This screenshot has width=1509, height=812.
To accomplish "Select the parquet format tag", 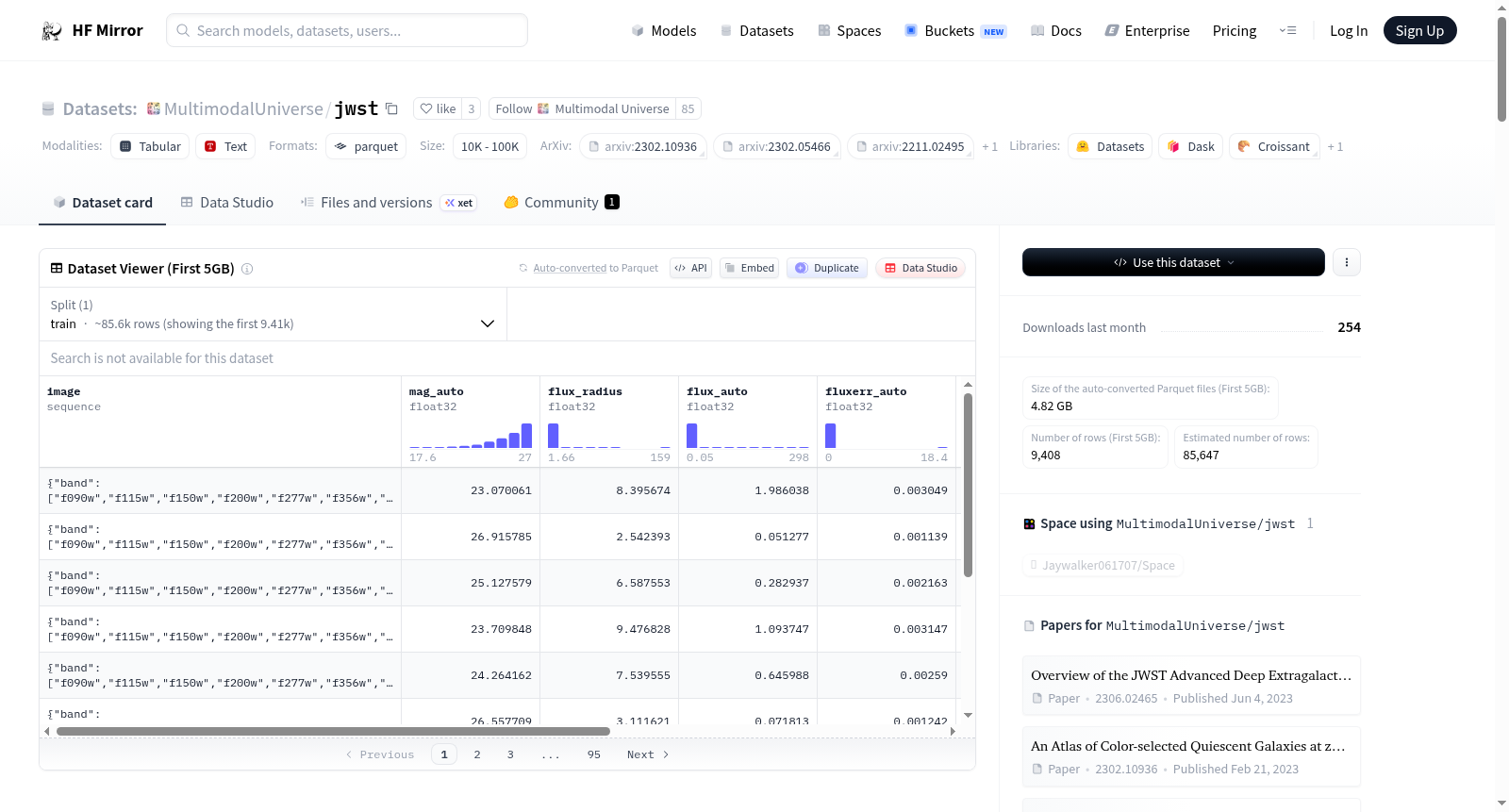I will click(366, 146).
